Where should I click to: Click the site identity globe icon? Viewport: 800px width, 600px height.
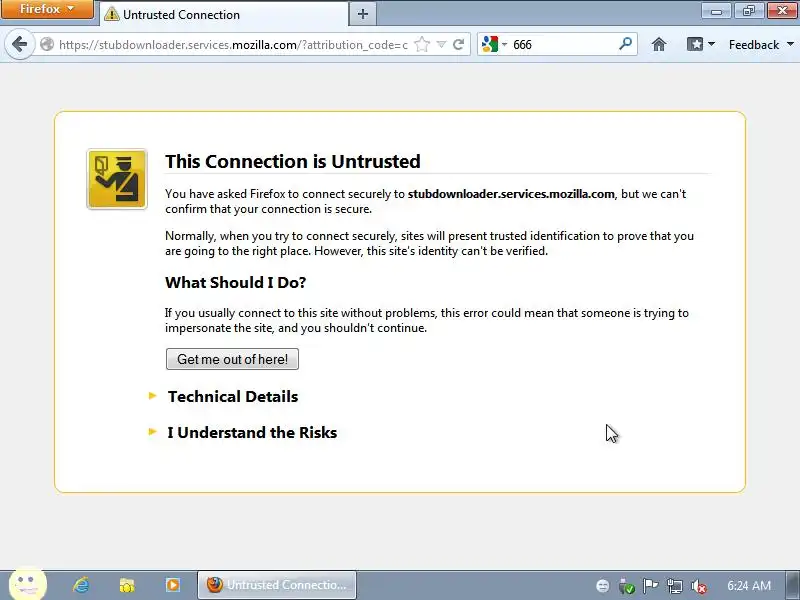pyautogui.click(x=47, y=44)
